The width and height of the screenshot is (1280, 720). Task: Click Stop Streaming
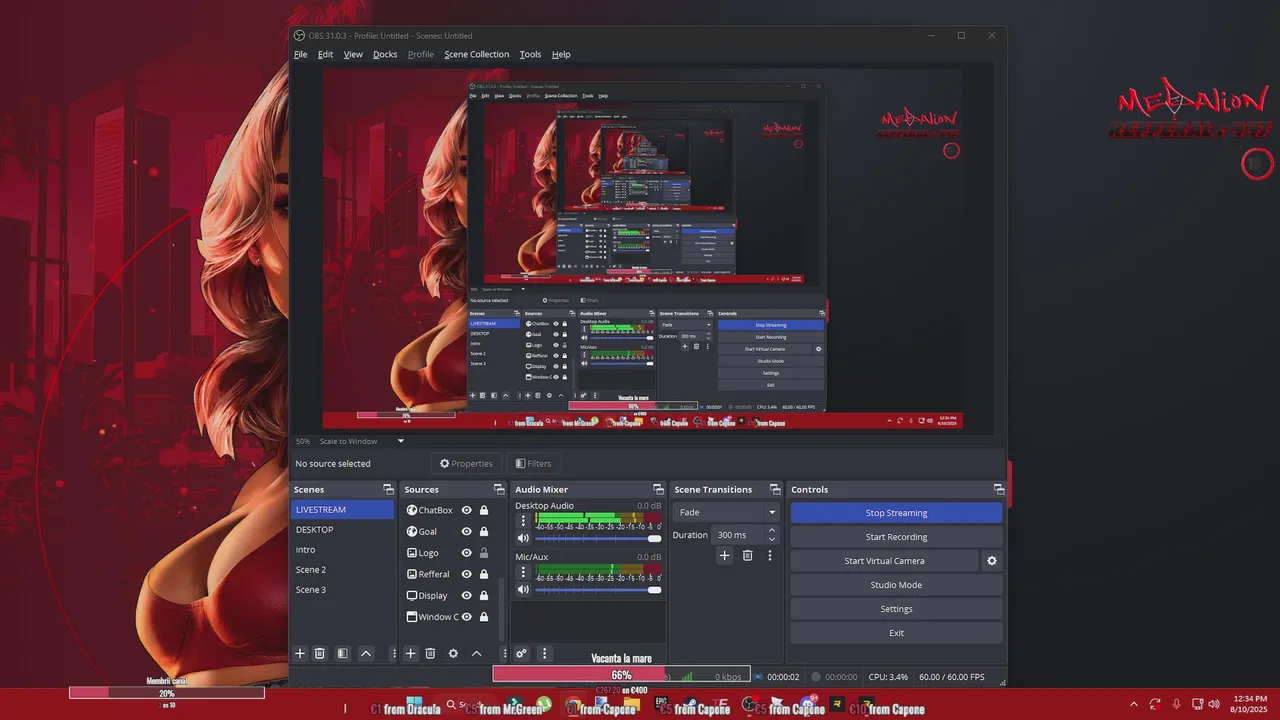point(896,513)
